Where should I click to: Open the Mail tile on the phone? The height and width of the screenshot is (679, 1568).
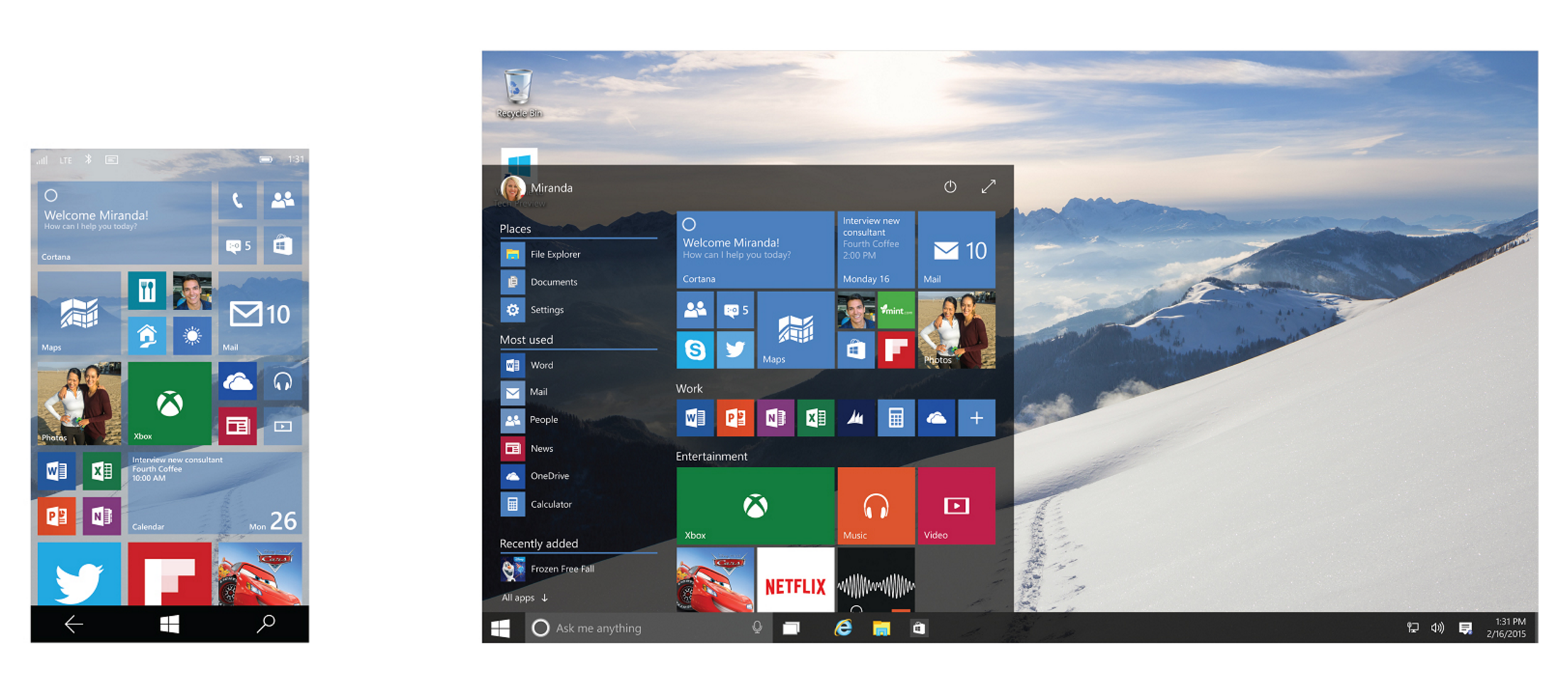tap(260, 313)
